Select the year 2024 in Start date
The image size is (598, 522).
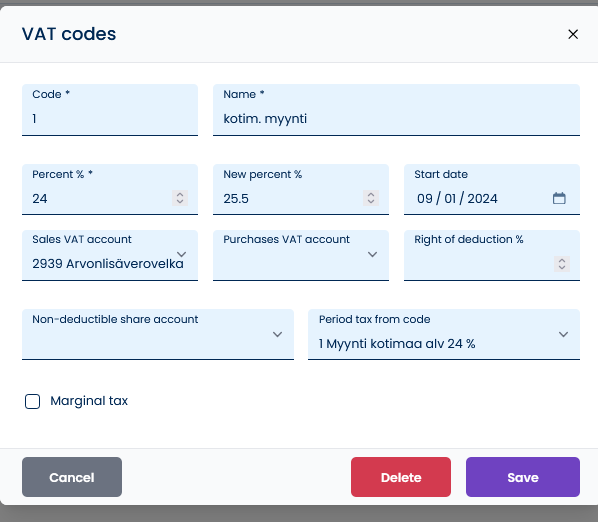pyautogui.click(x=482, y=199)
